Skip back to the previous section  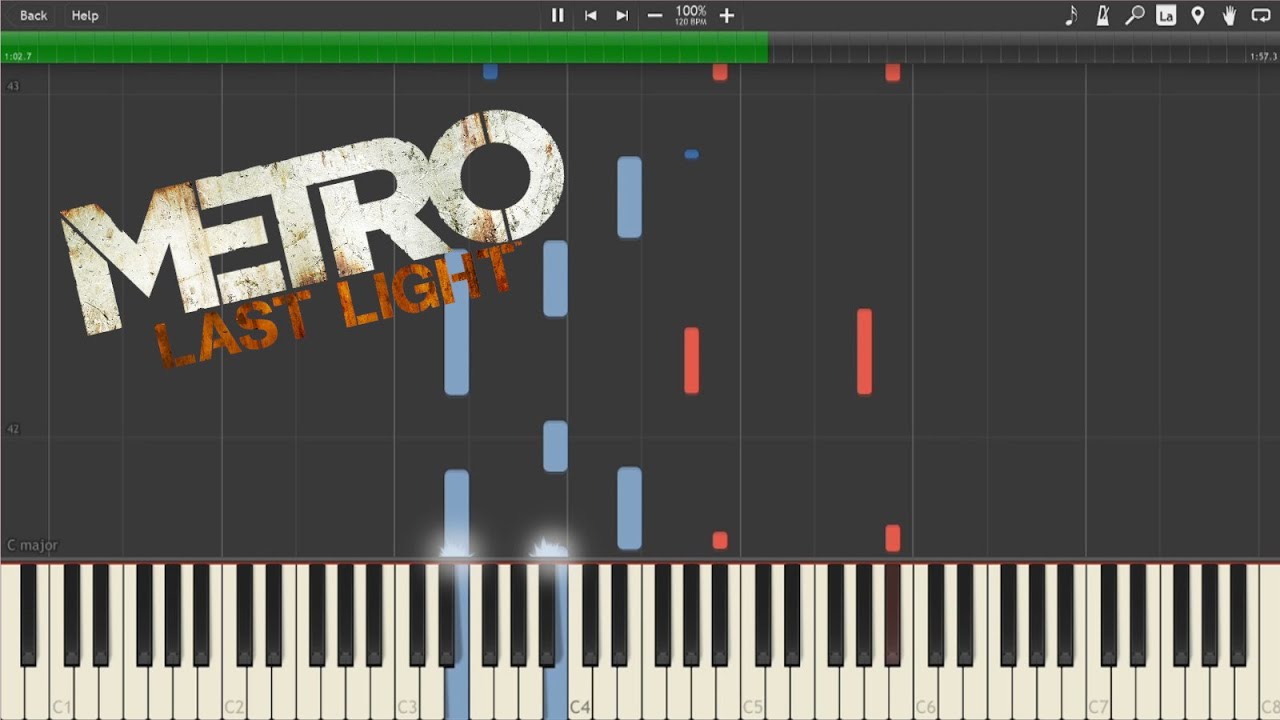tap(591, 15)
